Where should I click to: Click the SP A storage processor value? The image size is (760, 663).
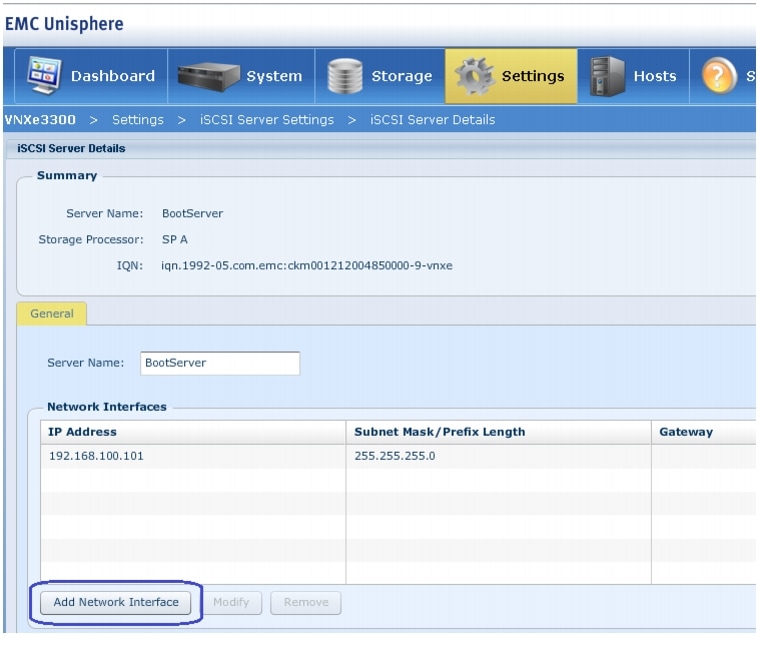point(174,239)
